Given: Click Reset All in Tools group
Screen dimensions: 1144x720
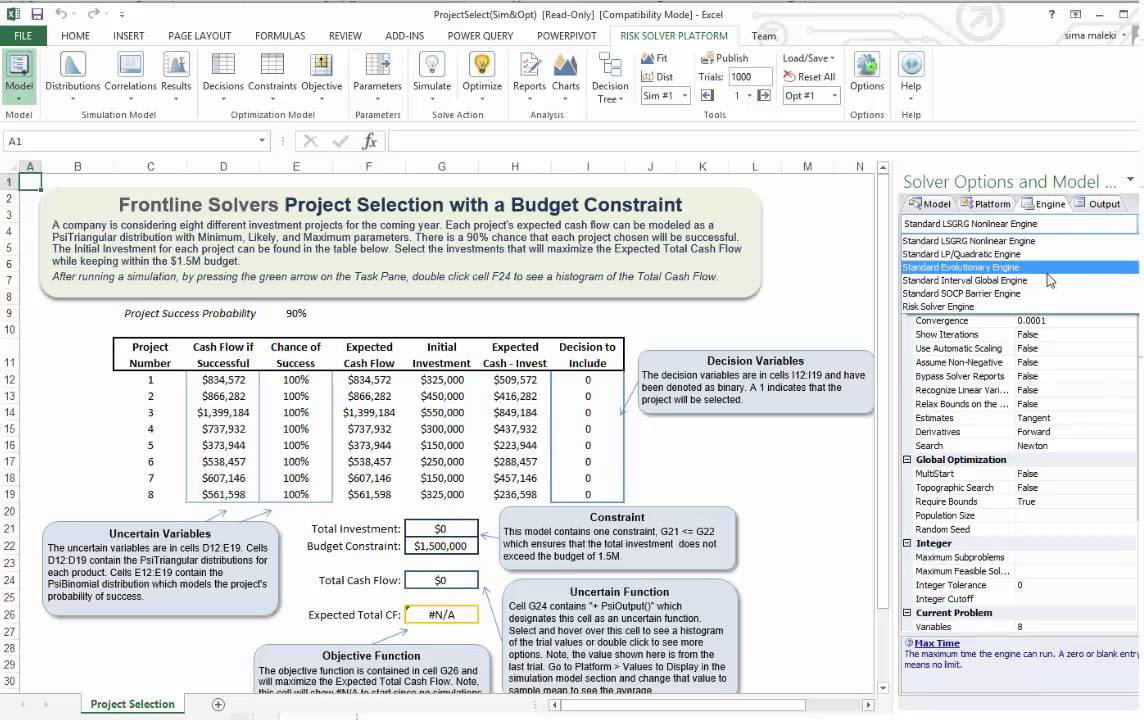Looking at the screenshot, I should (x=809, y=77).
